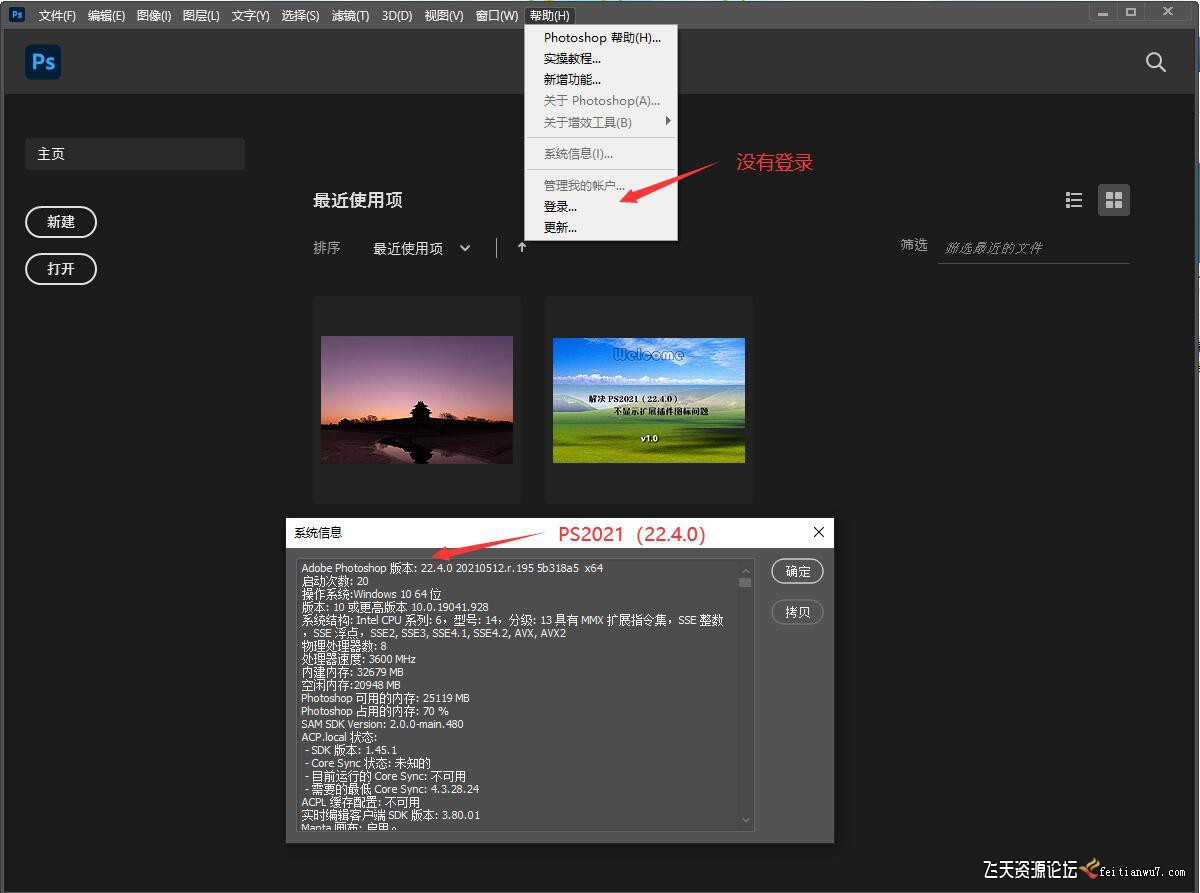The width and height of the screenshot is (1200, 893).
Task: Select the 主页 tab in sidebar
Action: pos(135,154)
